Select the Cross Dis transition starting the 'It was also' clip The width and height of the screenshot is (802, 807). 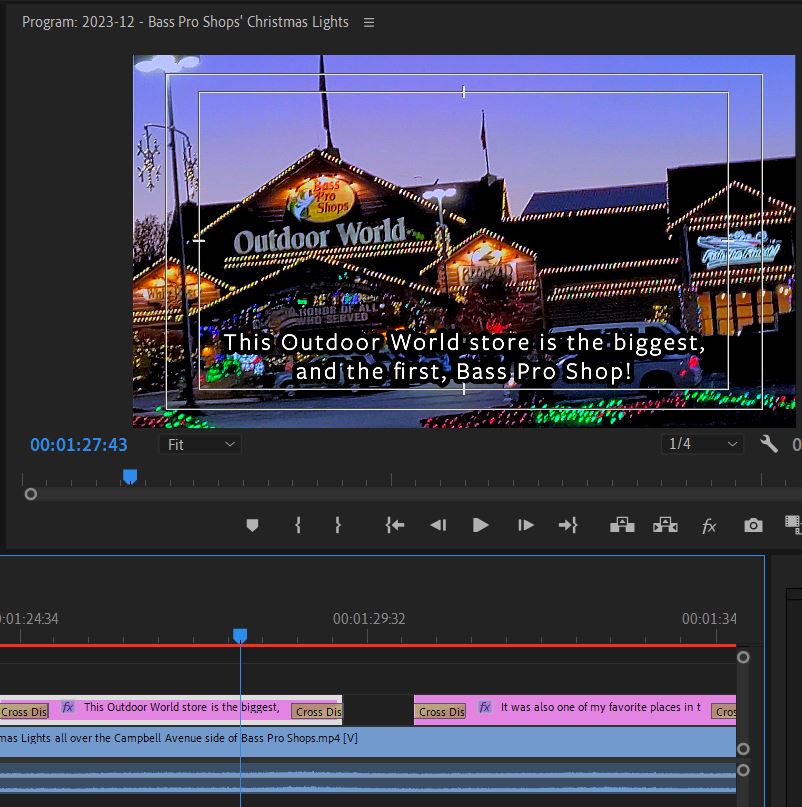tap(441, 712)
